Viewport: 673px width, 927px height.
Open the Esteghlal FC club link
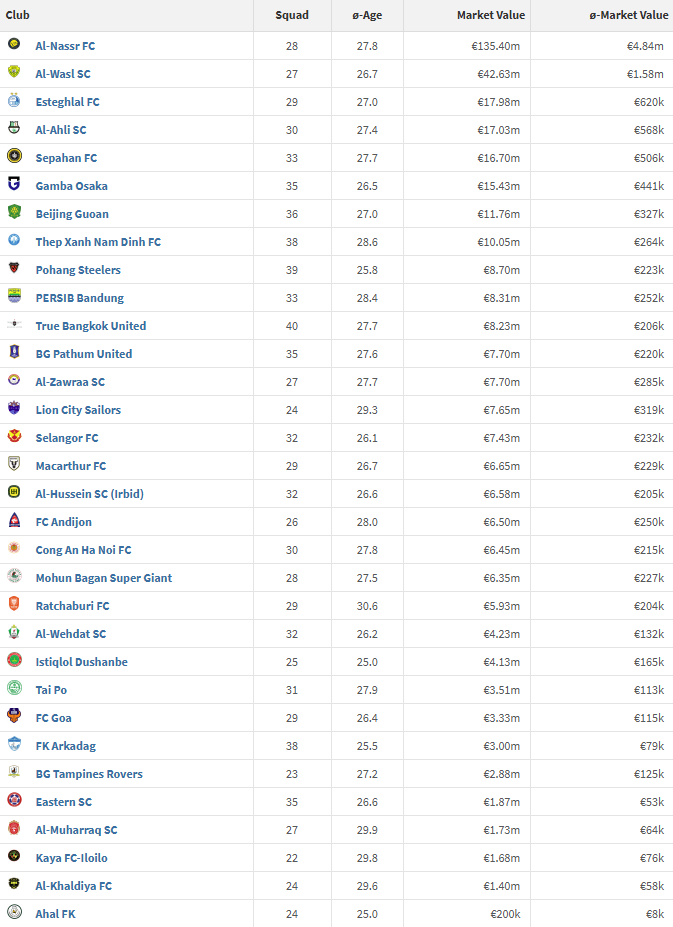click(x=67, y=102)
